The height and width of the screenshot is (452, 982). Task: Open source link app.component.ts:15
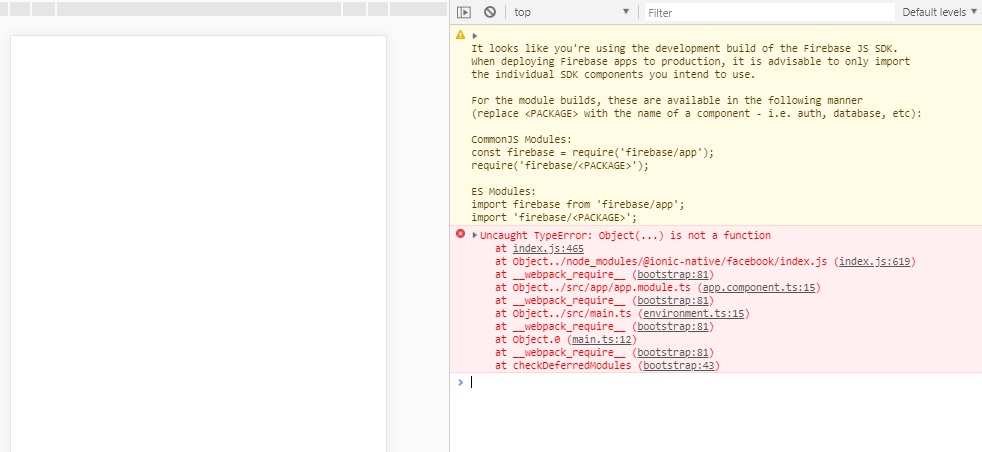click(758, 288)
